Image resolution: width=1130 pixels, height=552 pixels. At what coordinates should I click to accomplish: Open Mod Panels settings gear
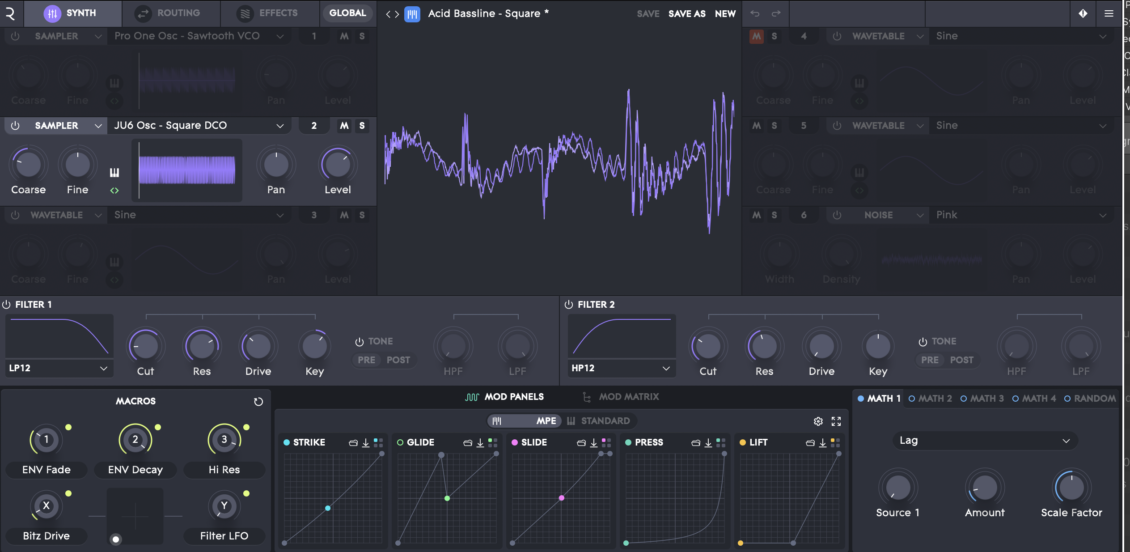coord(818,422)
